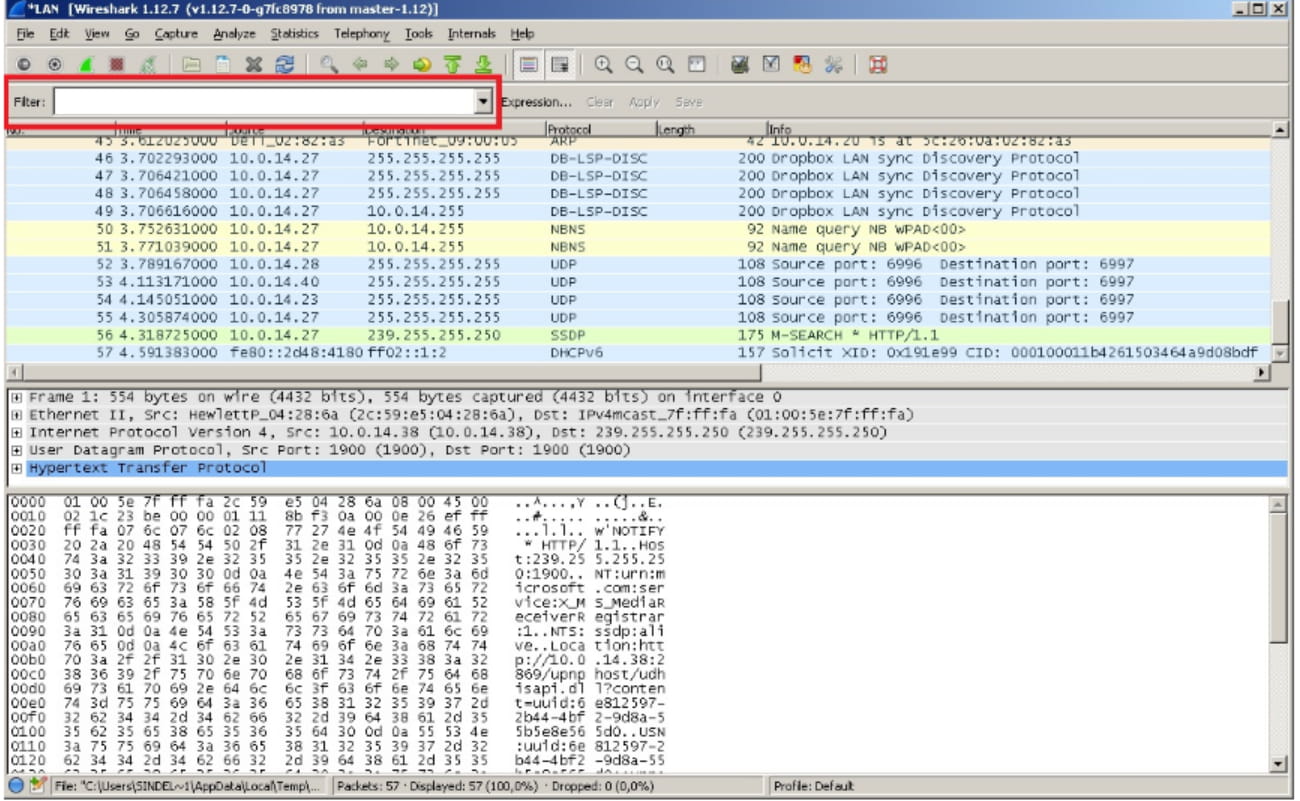
Task: Open the Internals menu
Action: point(470,34)
